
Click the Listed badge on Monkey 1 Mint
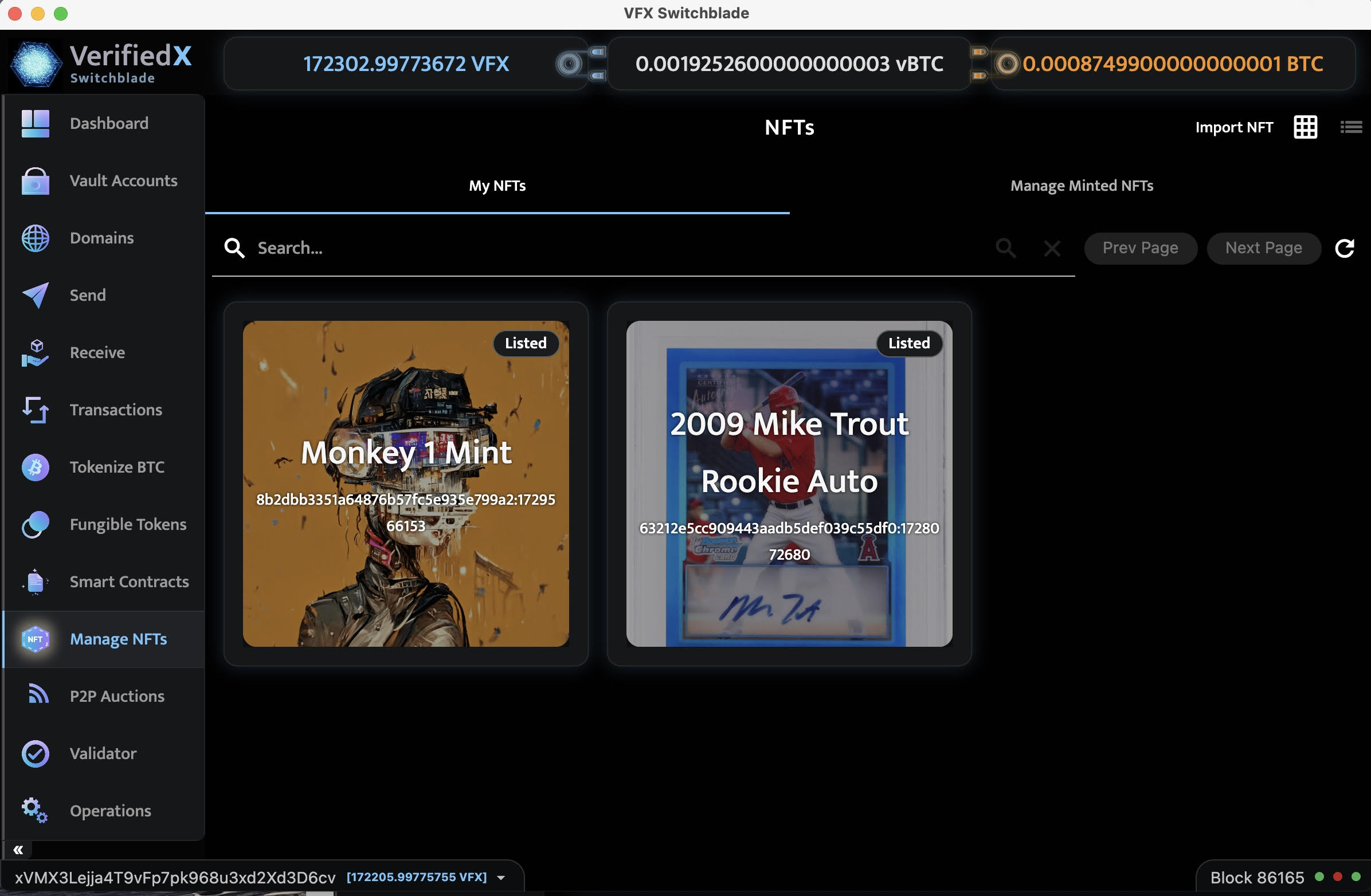(x=526, y=343)
